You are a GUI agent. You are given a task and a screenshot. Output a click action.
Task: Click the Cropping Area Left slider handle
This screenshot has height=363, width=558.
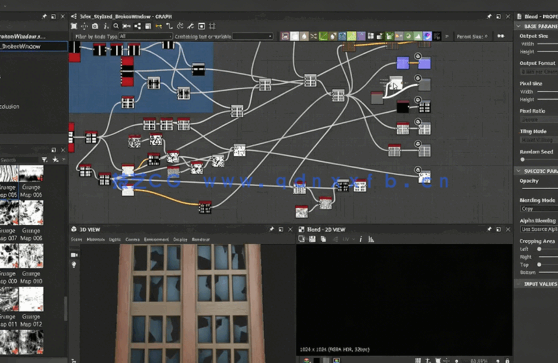[x=539, y=249]
